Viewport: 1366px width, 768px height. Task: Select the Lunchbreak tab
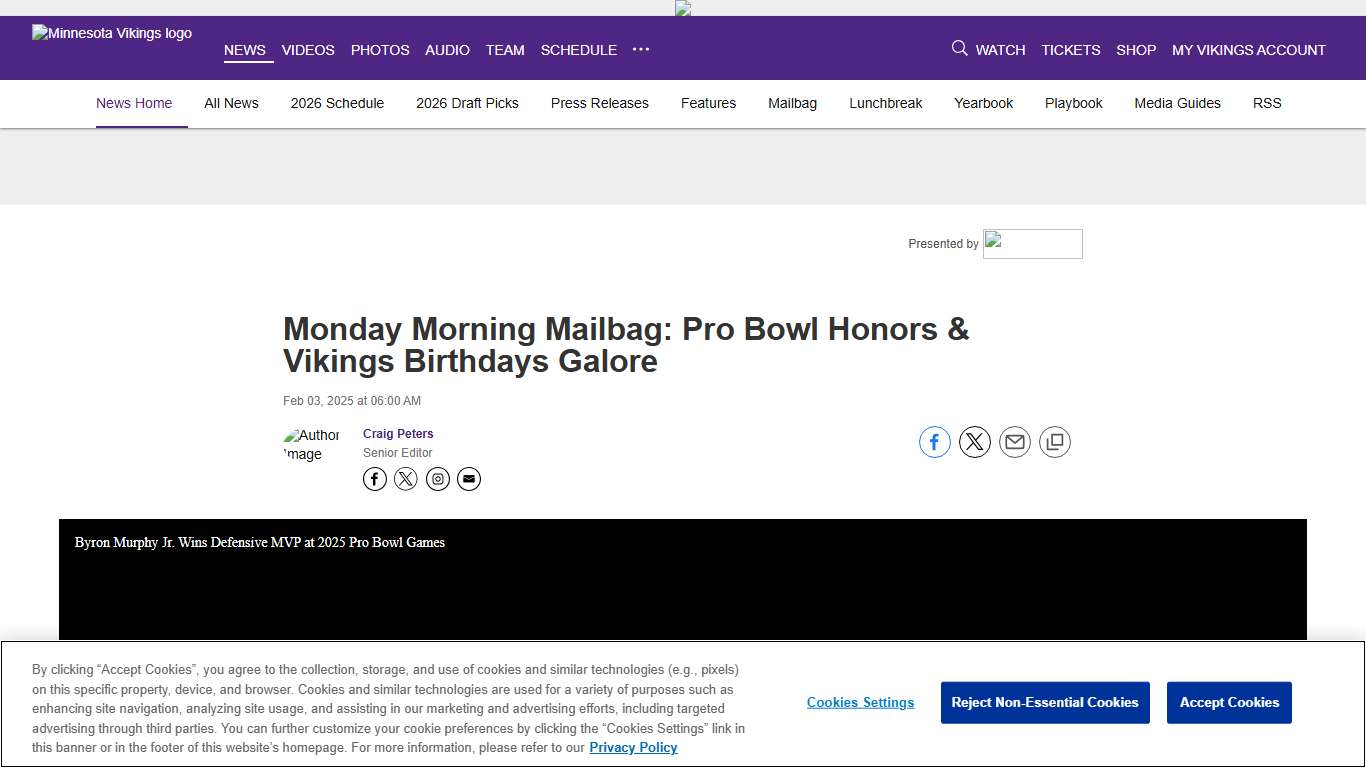pyautogui.click(x=885, y=103)
